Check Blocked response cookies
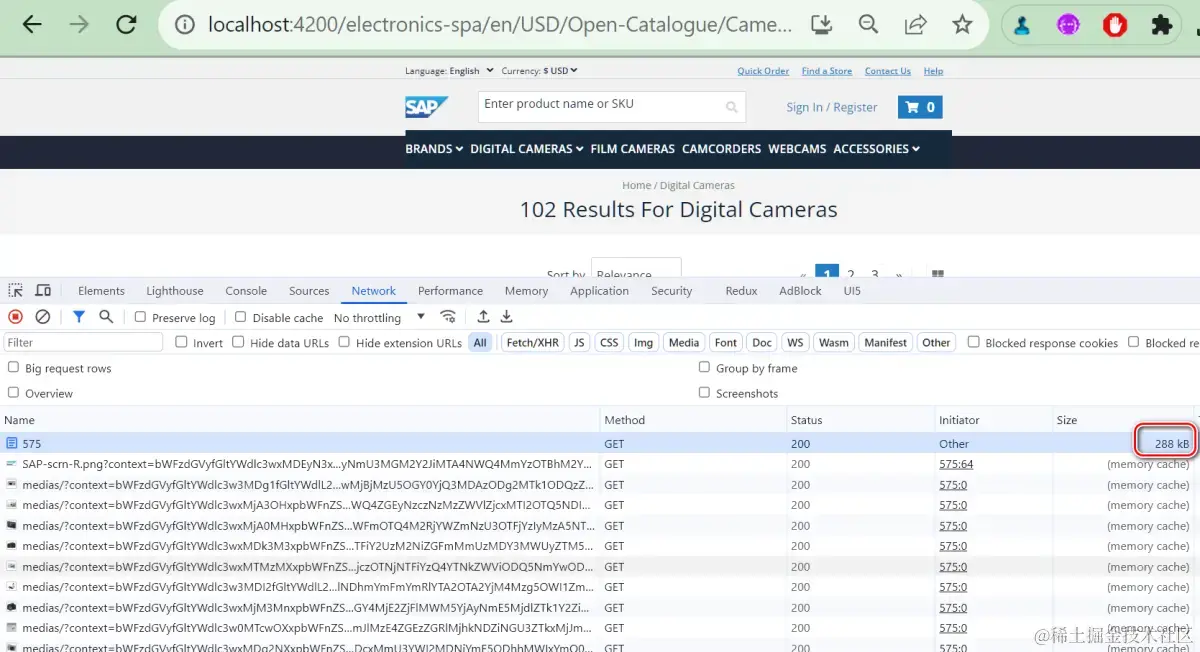The width and height of the screenshot is (1200, 652). pos(974,342)
